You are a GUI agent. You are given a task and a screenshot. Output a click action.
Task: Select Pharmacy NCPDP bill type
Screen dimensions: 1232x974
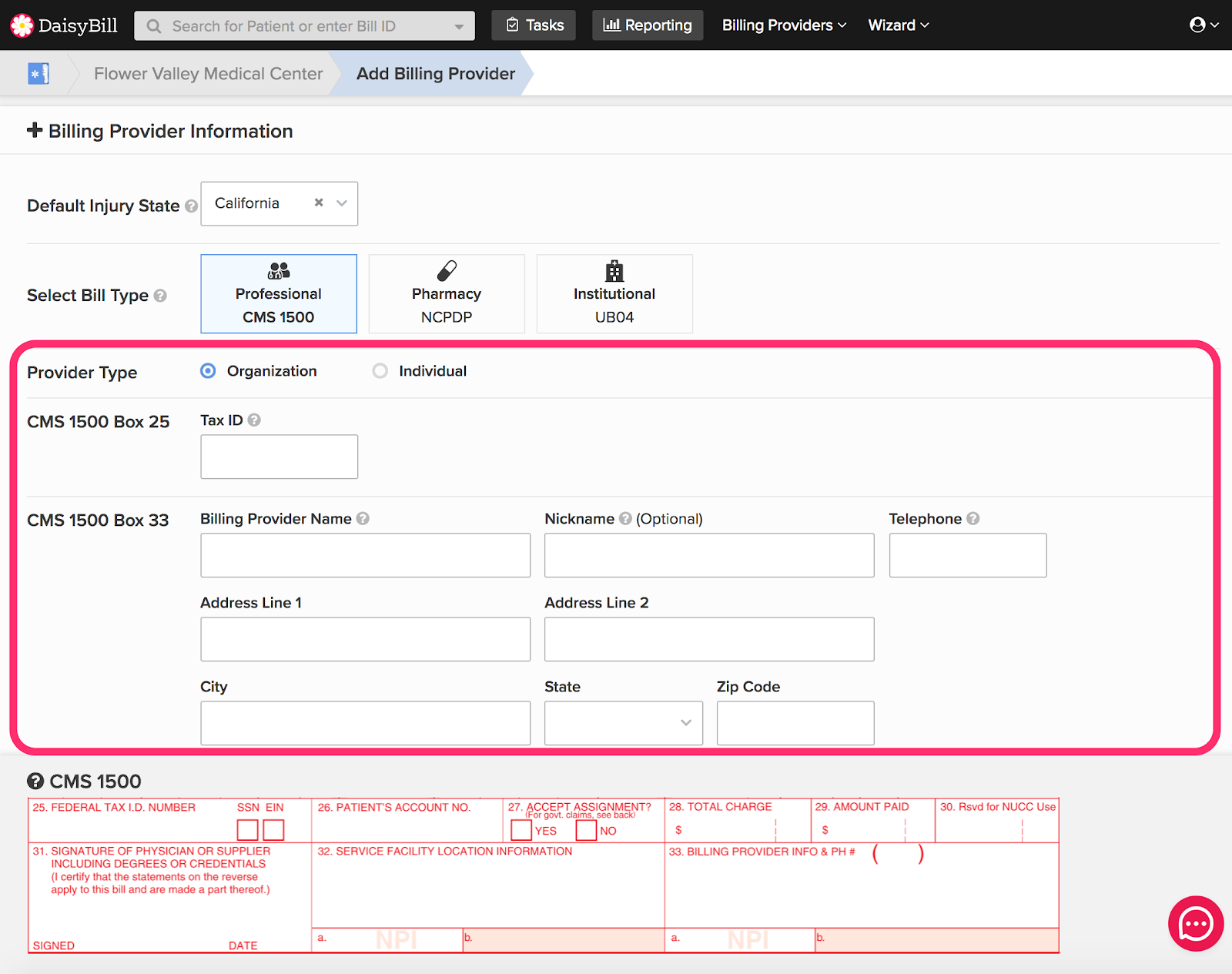click(447, 294)
